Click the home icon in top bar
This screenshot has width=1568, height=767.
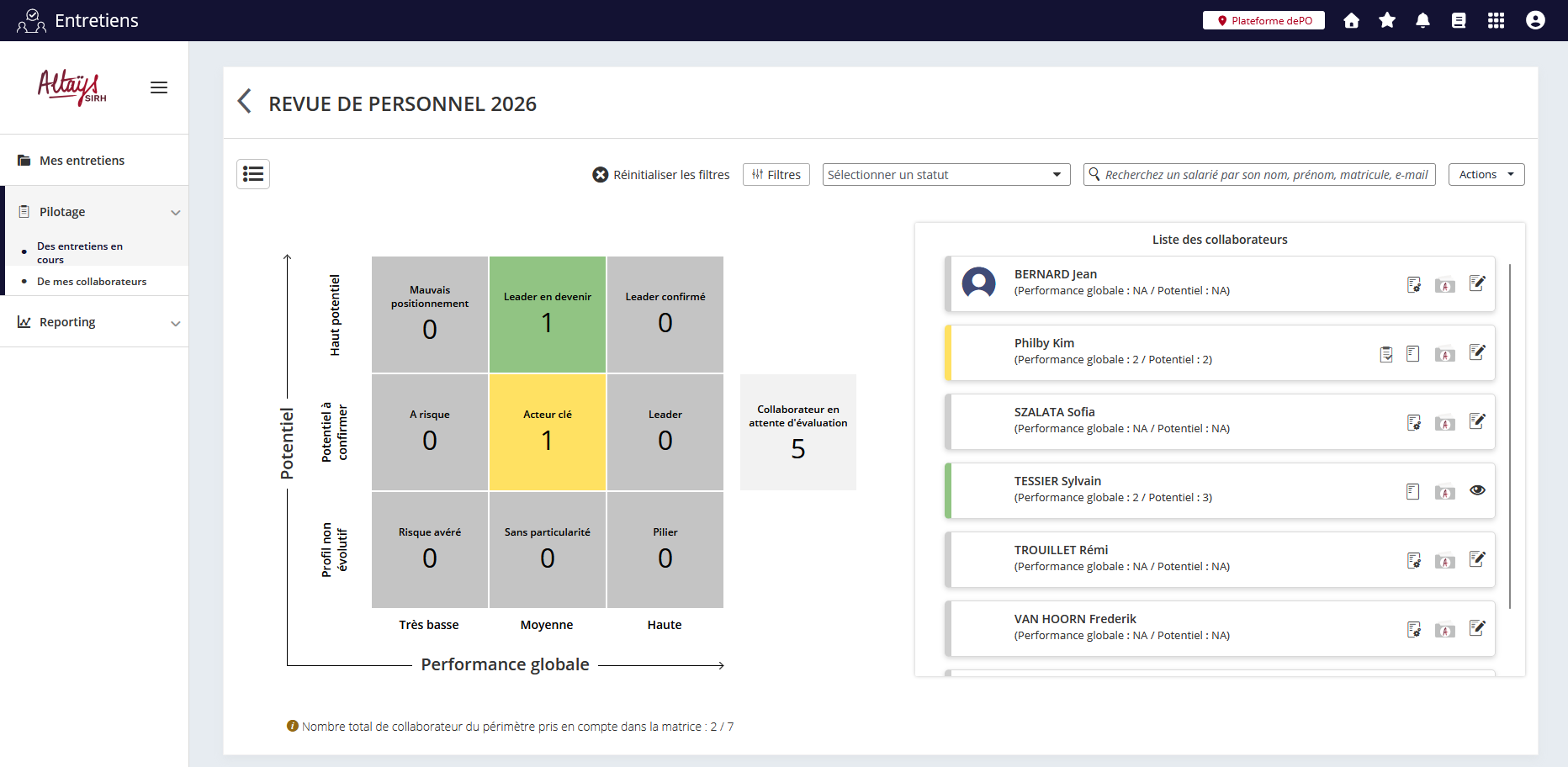click(x=1351, y=20)
